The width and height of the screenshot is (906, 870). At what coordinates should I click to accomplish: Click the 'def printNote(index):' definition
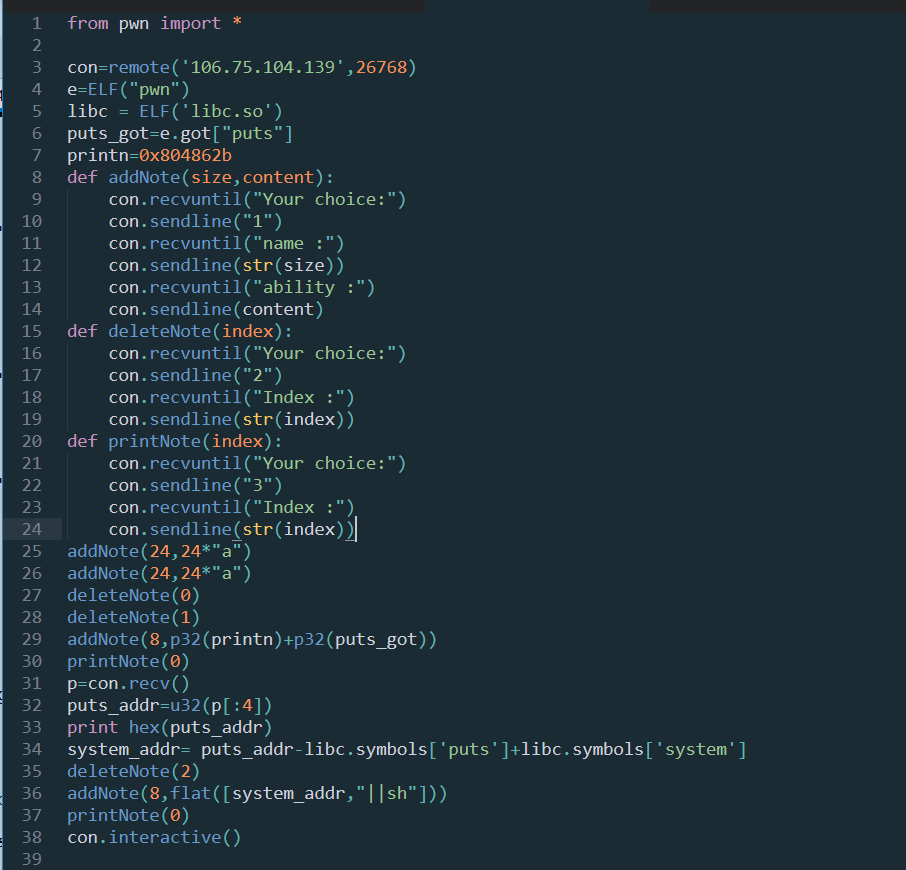pos(174,441)
